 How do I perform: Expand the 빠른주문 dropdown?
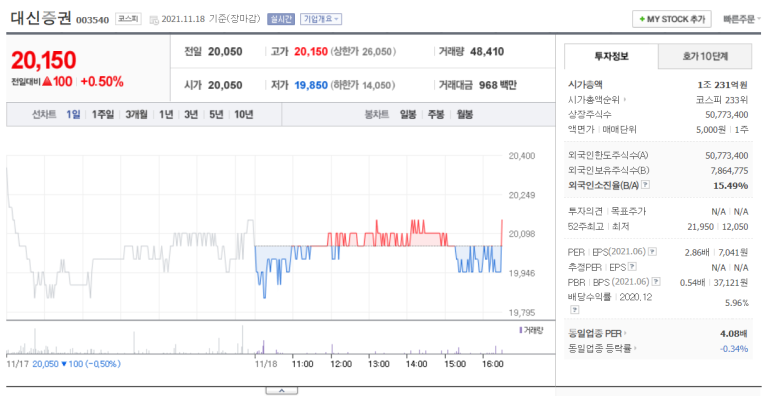coord(742,19)
